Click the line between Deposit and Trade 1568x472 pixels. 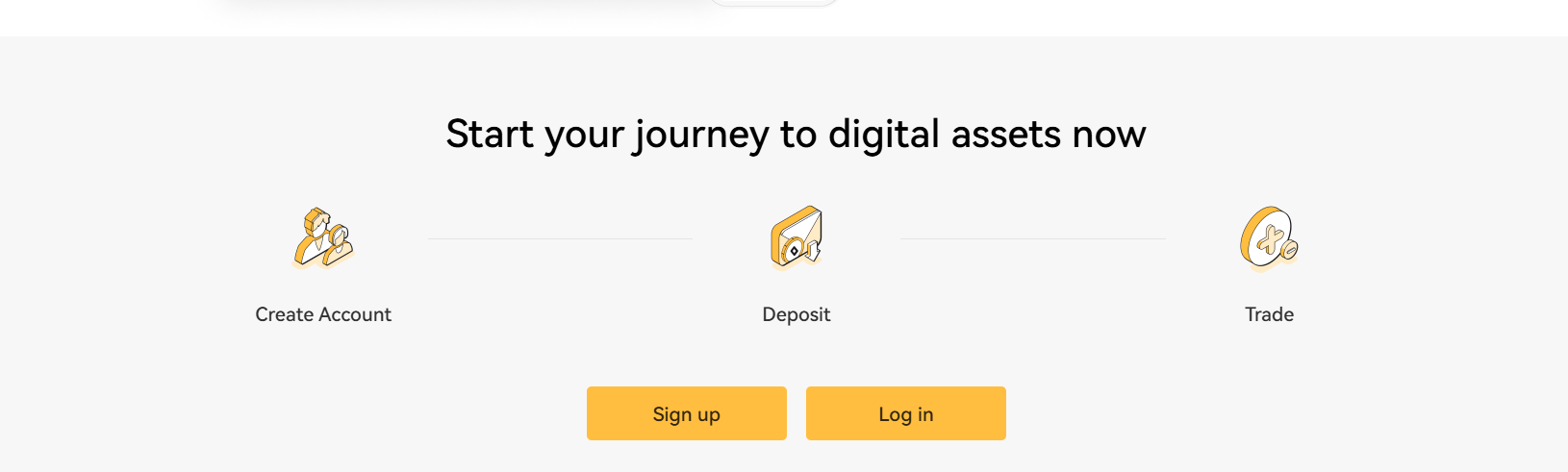tap(1032, 238)
